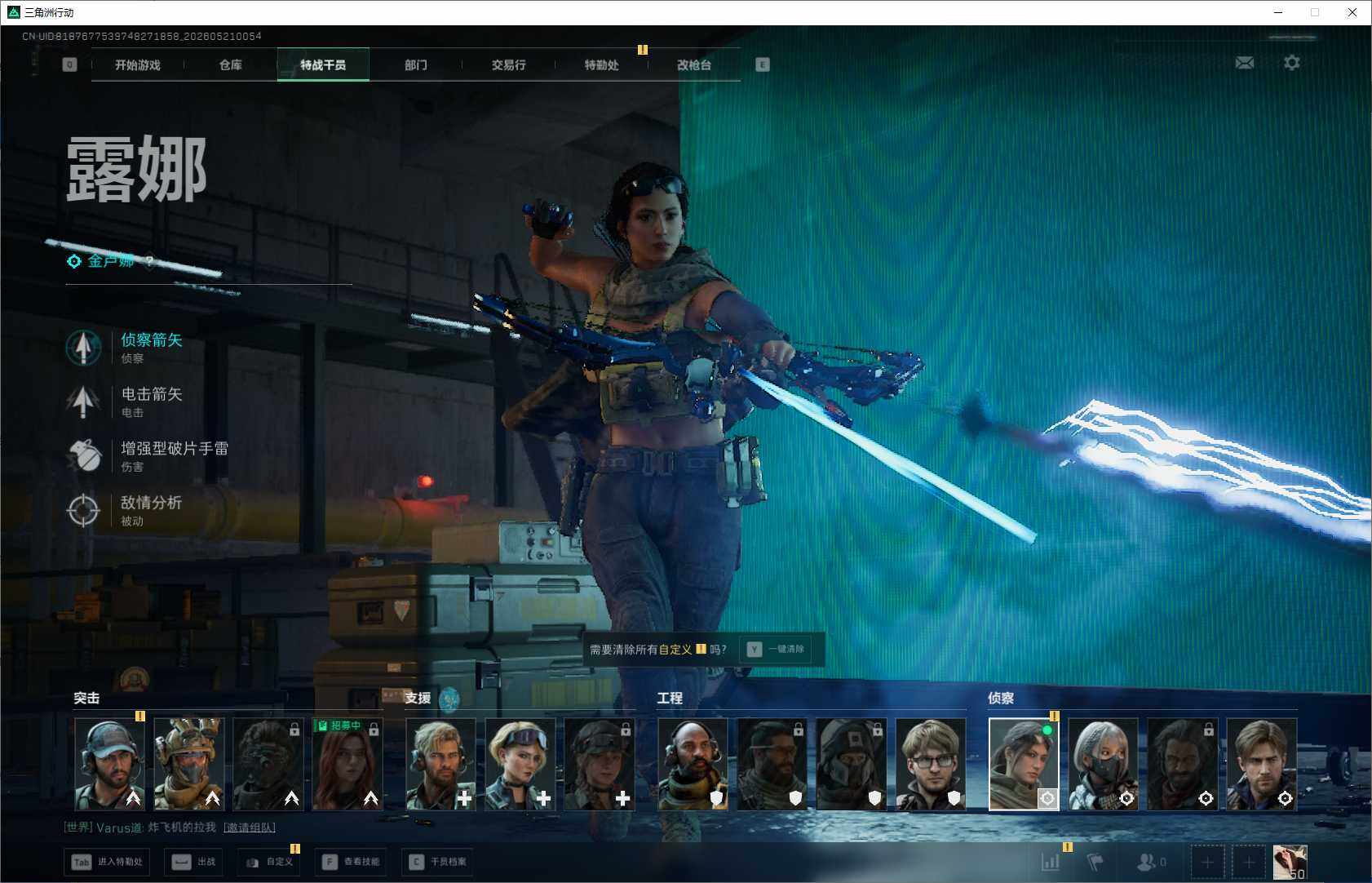Select the 特战干员 tab

pos(323,65)
